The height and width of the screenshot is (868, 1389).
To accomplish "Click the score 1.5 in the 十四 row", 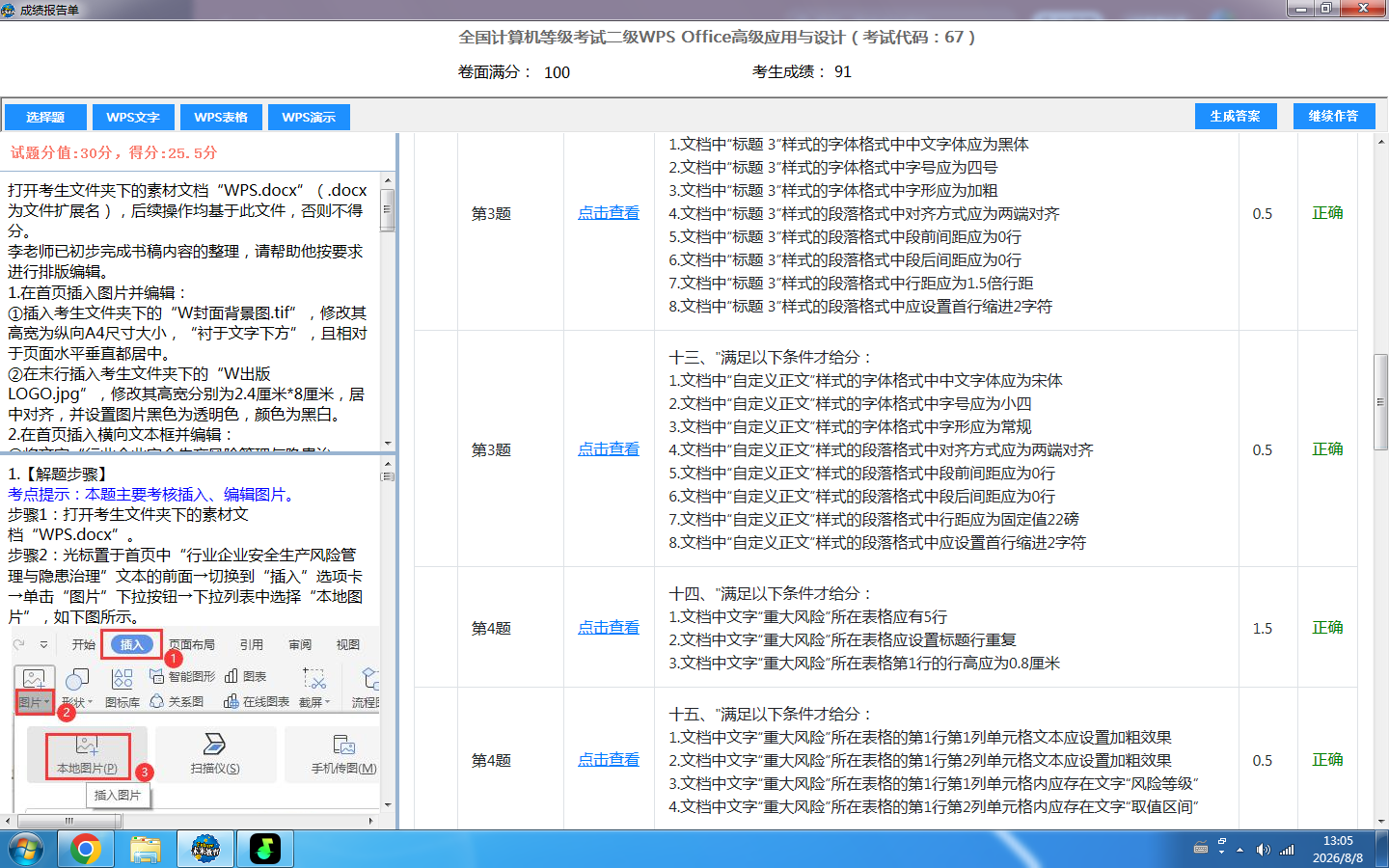I will 1263,628.
